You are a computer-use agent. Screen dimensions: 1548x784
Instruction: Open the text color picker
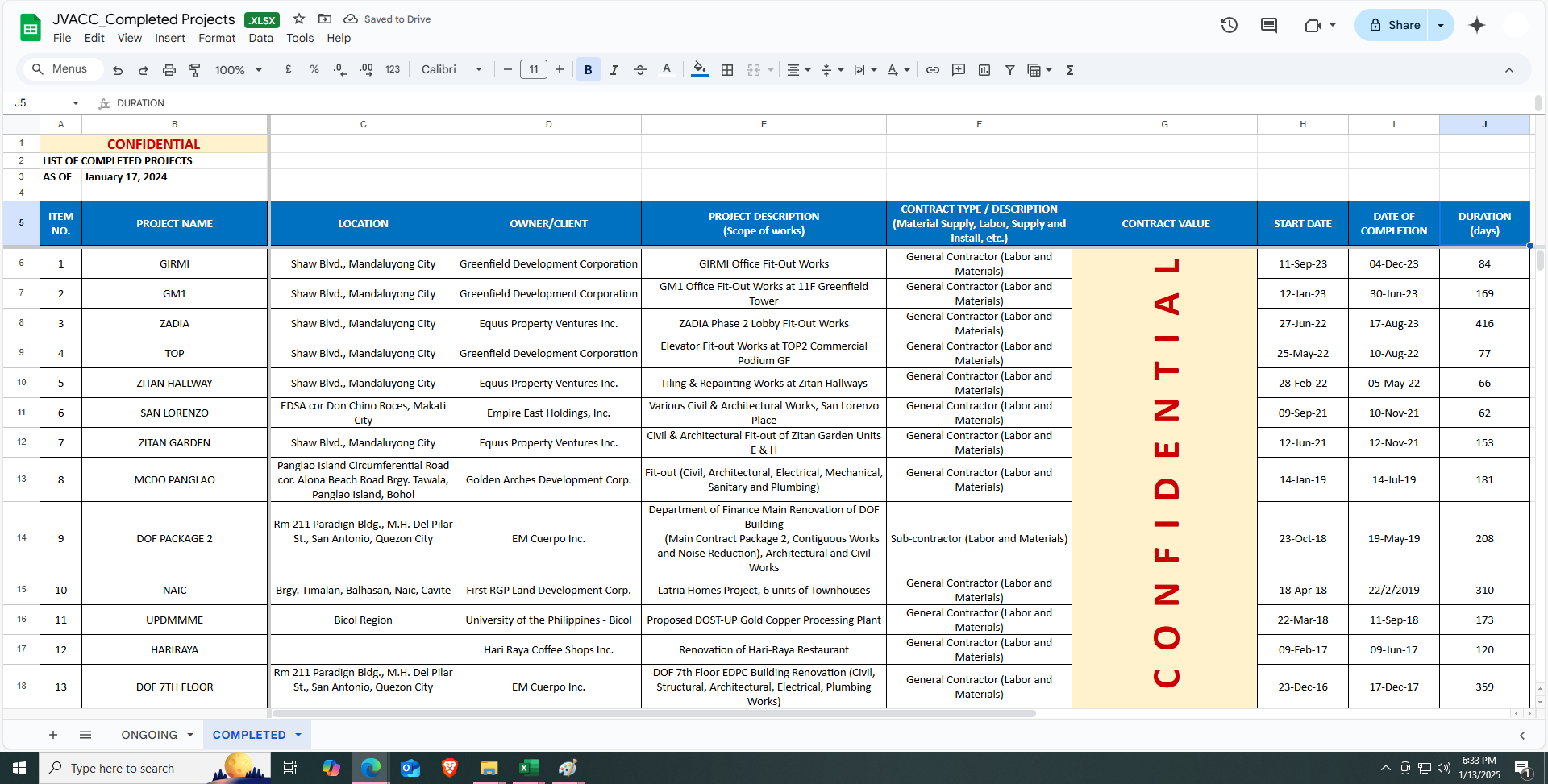667,70
